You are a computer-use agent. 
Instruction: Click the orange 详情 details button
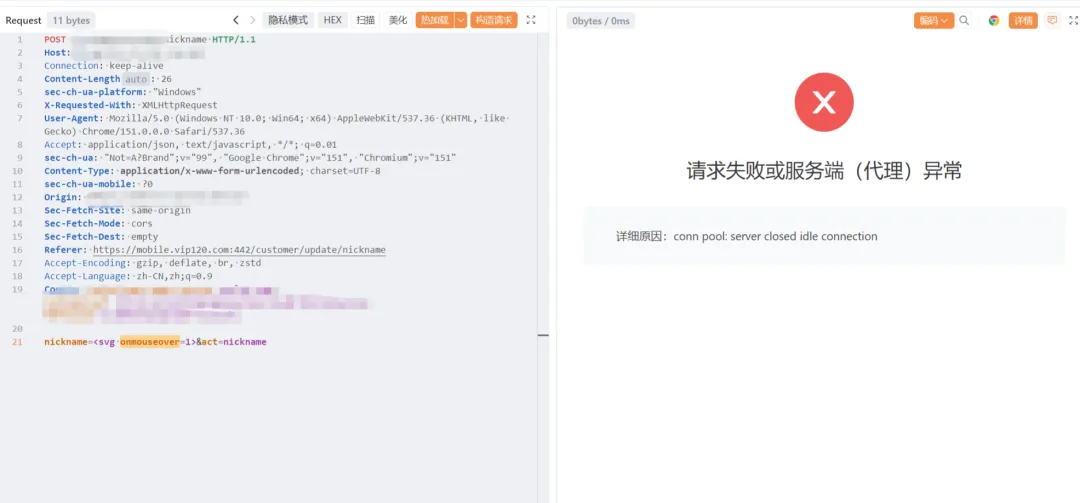pos(1024,21)
